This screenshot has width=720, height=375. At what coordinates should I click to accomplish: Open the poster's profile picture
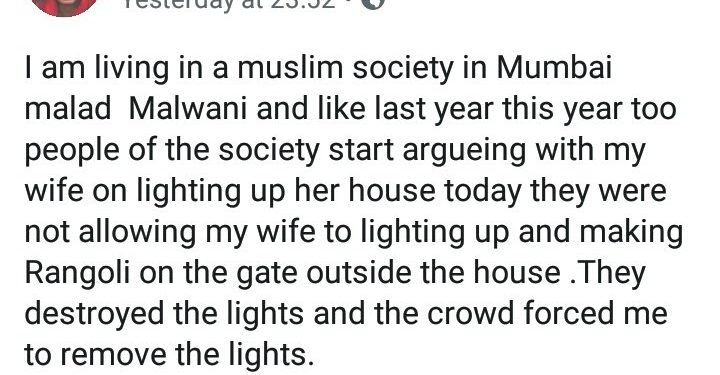(x=64, y=5)
